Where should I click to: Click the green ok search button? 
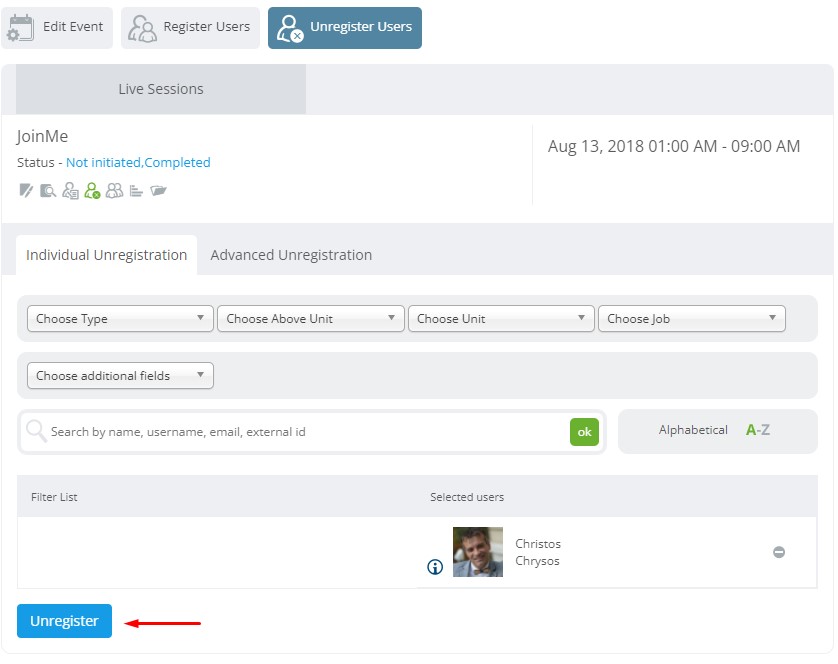pos(584,432)
